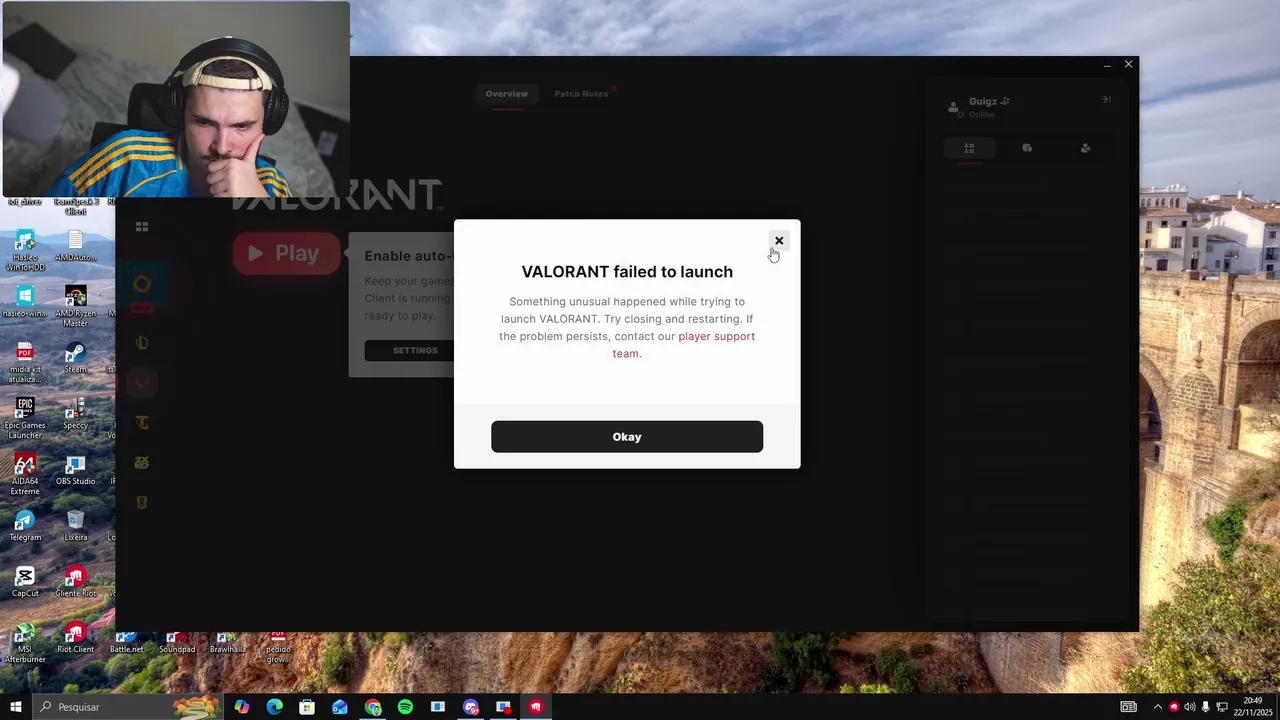Click the Guigz profile avatar
Viewport: 1280px width, 720px height.
point(953,107)
